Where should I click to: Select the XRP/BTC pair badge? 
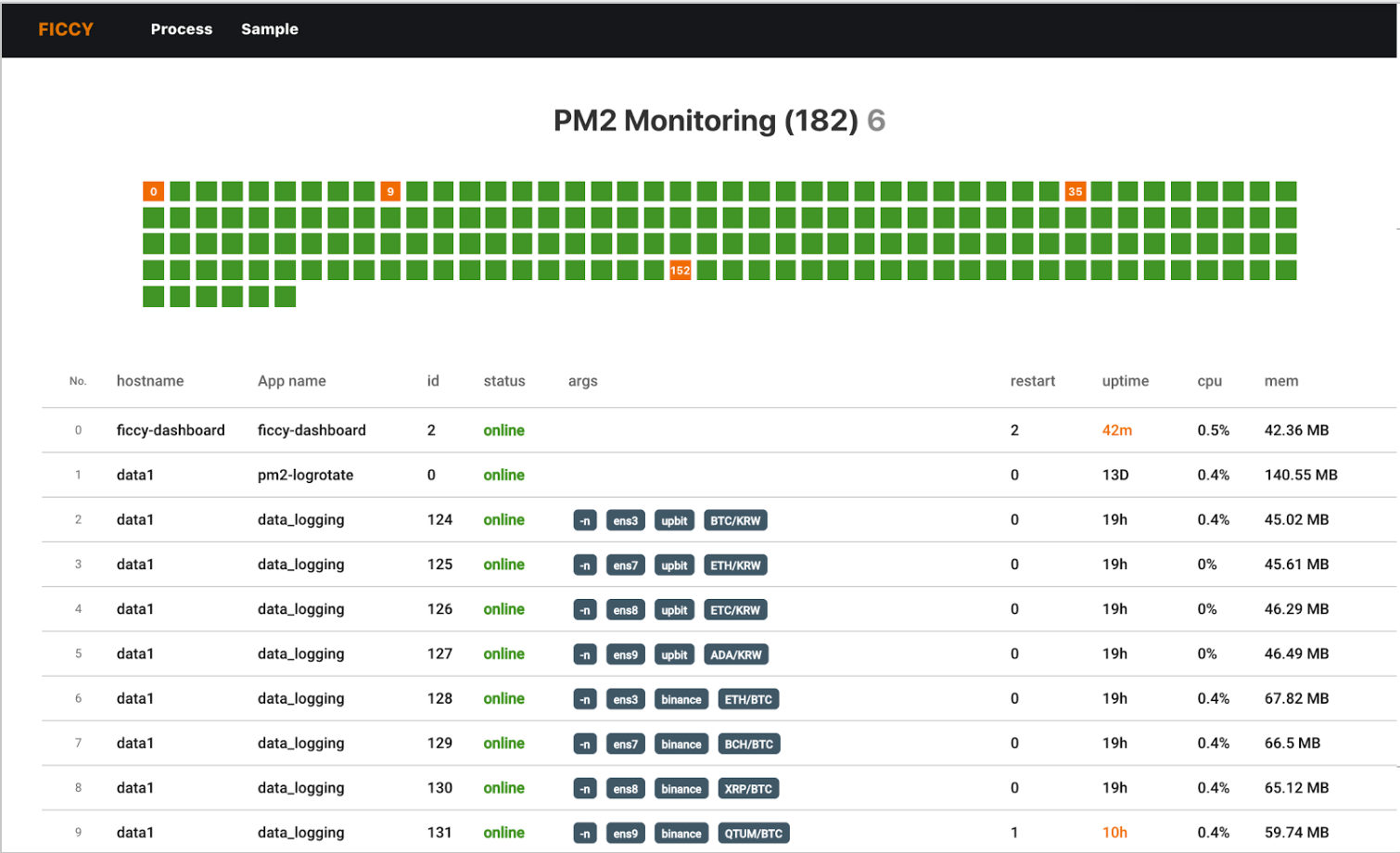[748, 788]
